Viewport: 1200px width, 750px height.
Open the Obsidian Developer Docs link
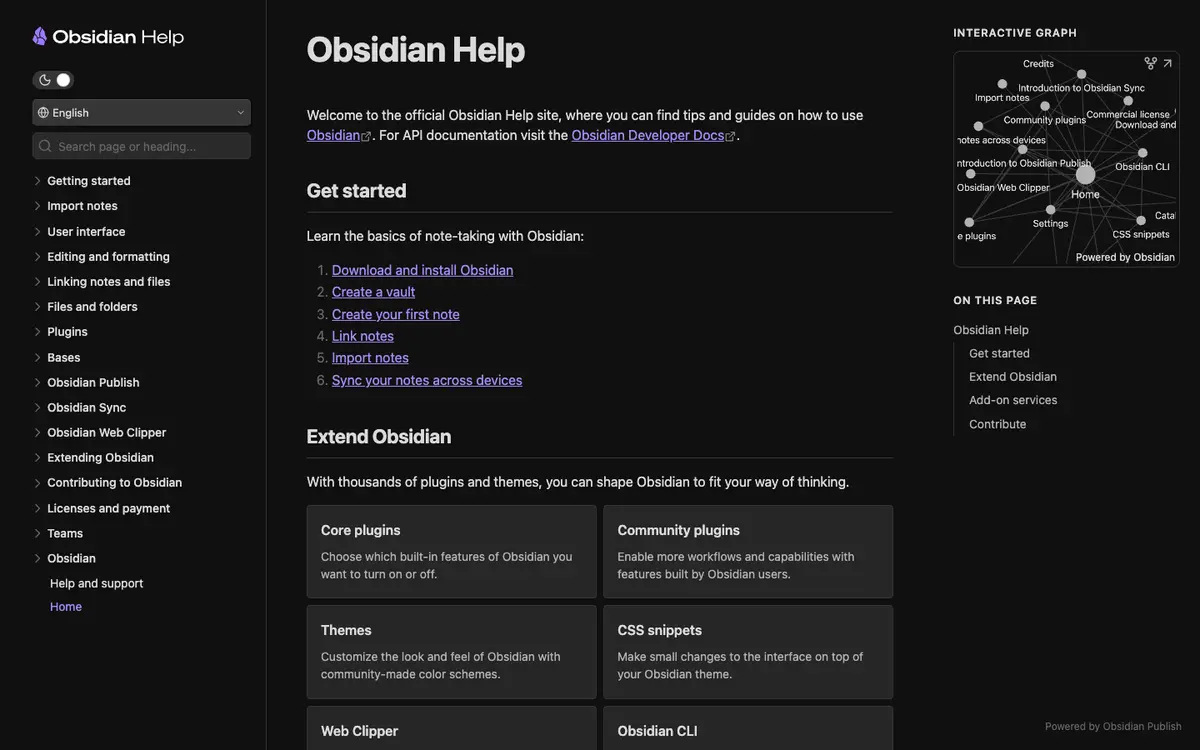tap(653, 136)
